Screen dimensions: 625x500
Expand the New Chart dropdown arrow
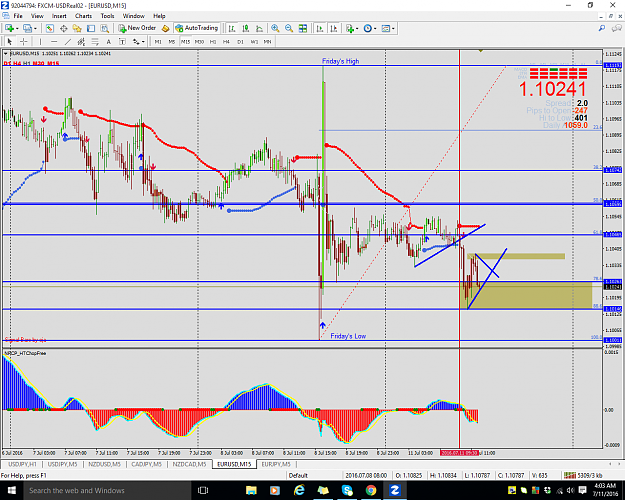17,28
